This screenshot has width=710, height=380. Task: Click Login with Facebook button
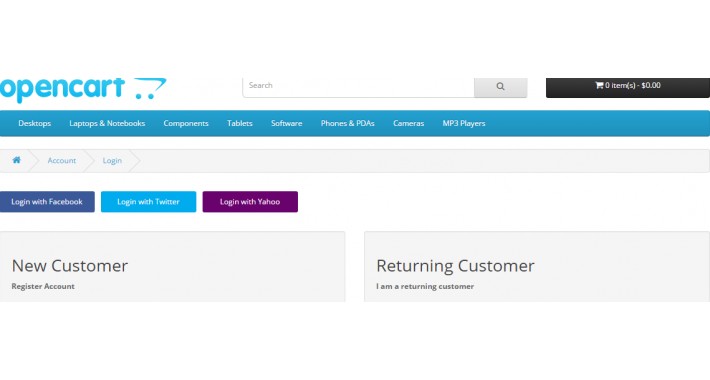[x=47, y=202]
